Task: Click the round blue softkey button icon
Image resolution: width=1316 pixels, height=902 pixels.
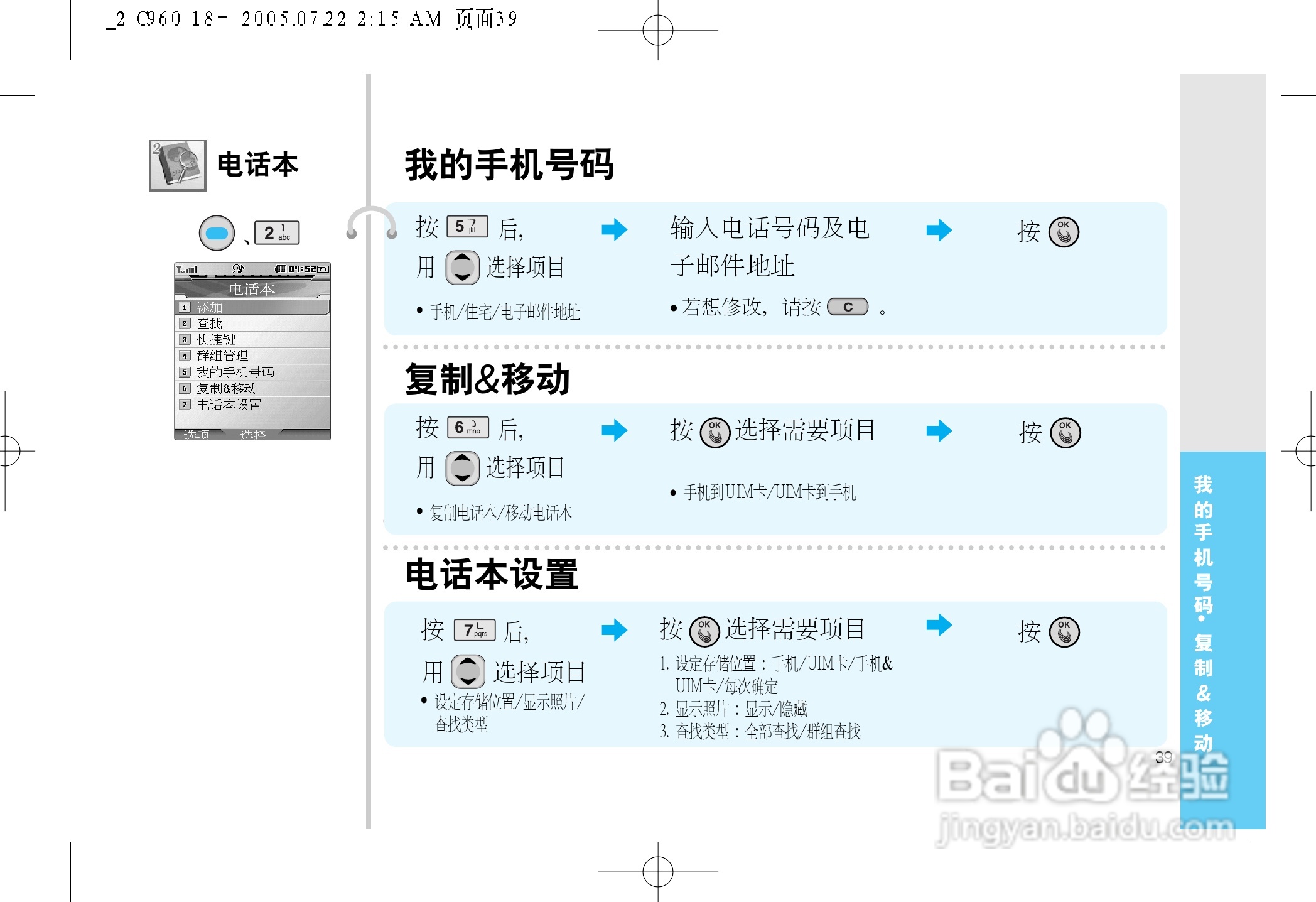Action: 217,233
